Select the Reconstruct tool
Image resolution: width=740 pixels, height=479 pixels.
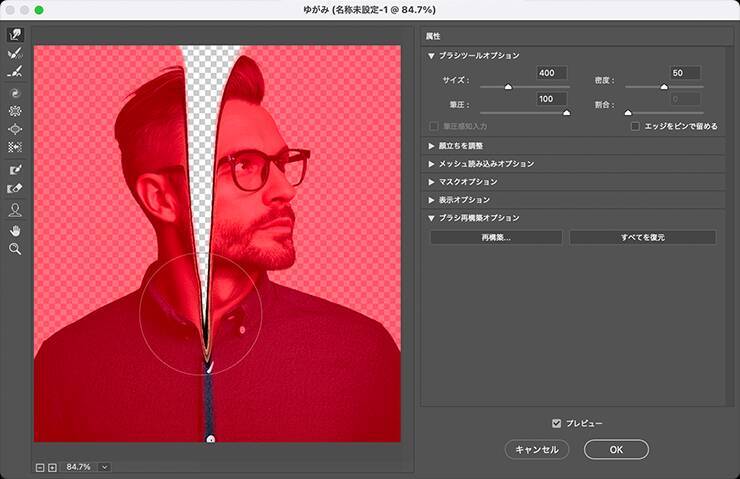pos(15,53)
